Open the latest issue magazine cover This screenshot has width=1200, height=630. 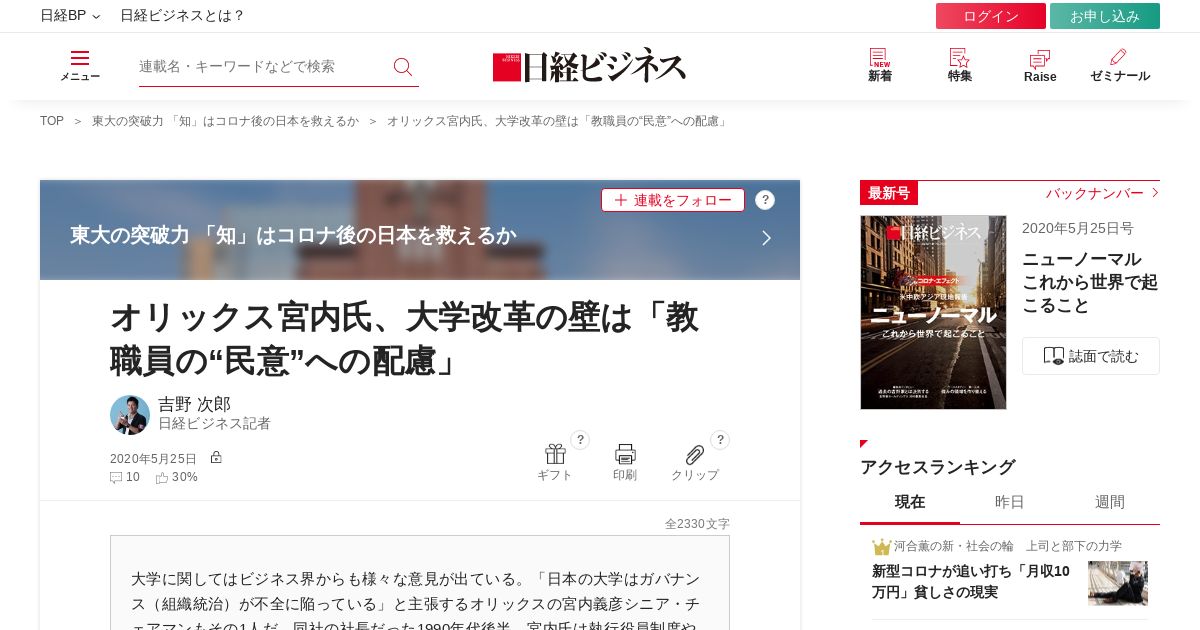click(x=933, y=312)
